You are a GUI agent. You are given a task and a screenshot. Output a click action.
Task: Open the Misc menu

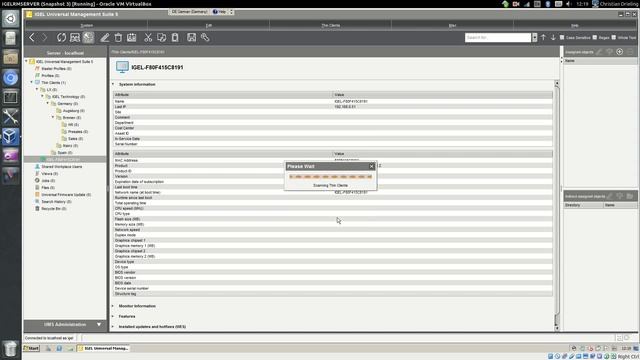[x=452, y=25]
